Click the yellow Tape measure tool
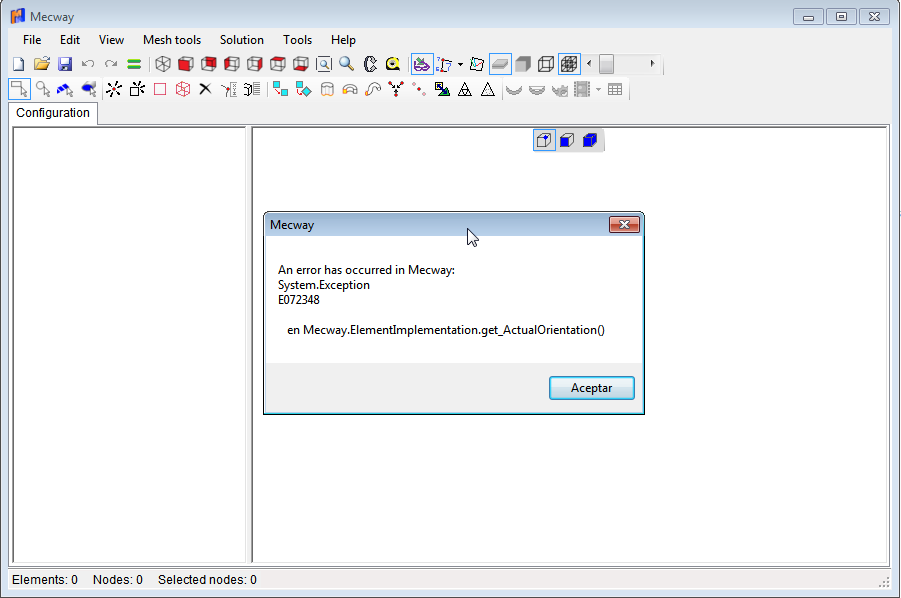The width and height of the screenshot is (901, 598). pyautogui.click(x=393, y=64)
